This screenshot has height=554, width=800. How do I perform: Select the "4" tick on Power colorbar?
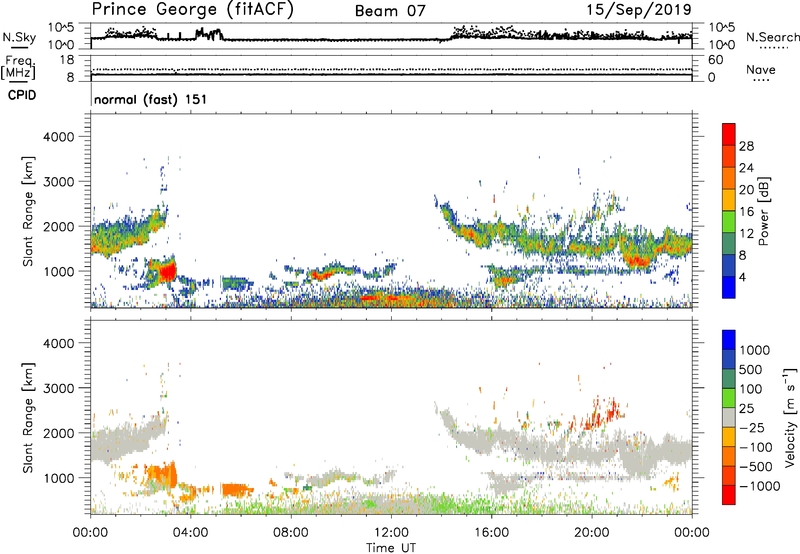[x=743, y=277]
